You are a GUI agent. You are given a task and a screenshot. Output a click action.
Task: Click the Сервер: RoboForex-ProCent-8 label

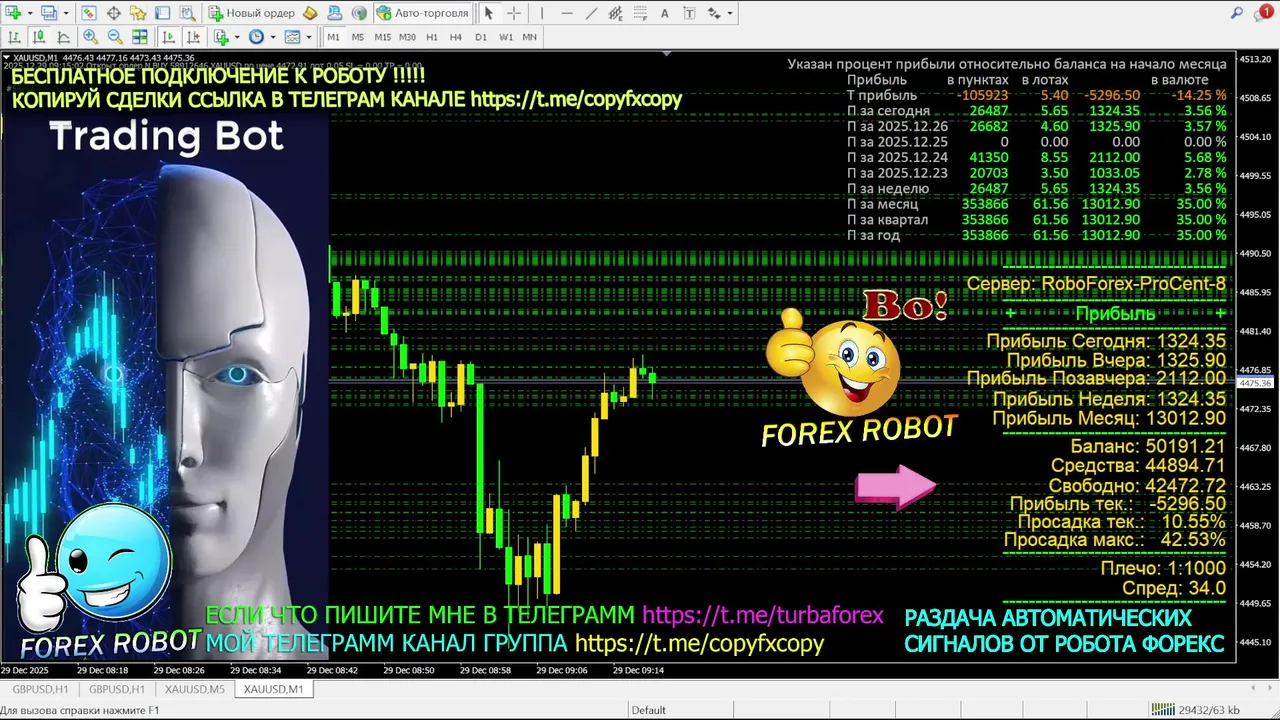[x=1096, y=284]
